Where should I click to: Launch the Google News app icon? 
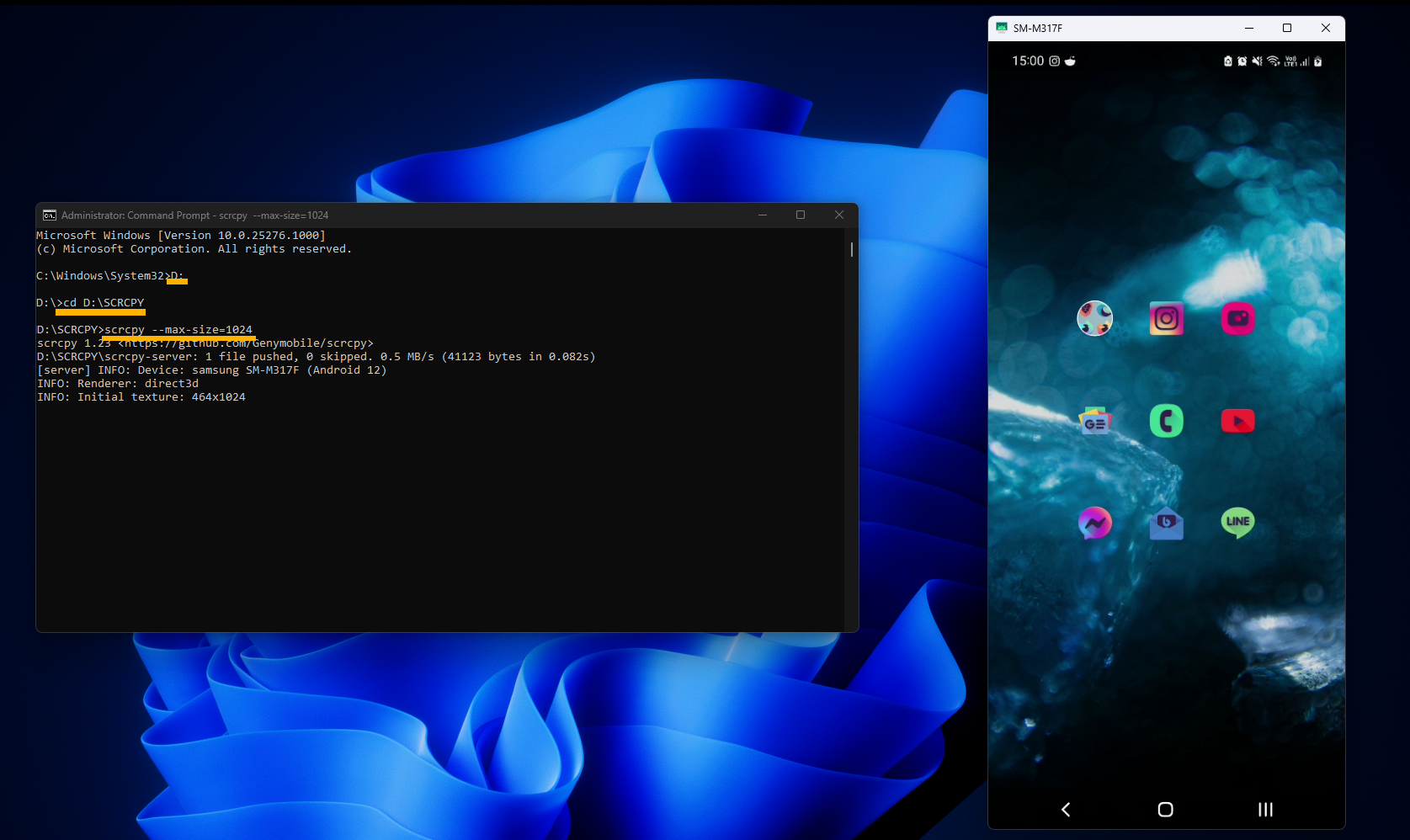click(x=1094, y=421)
